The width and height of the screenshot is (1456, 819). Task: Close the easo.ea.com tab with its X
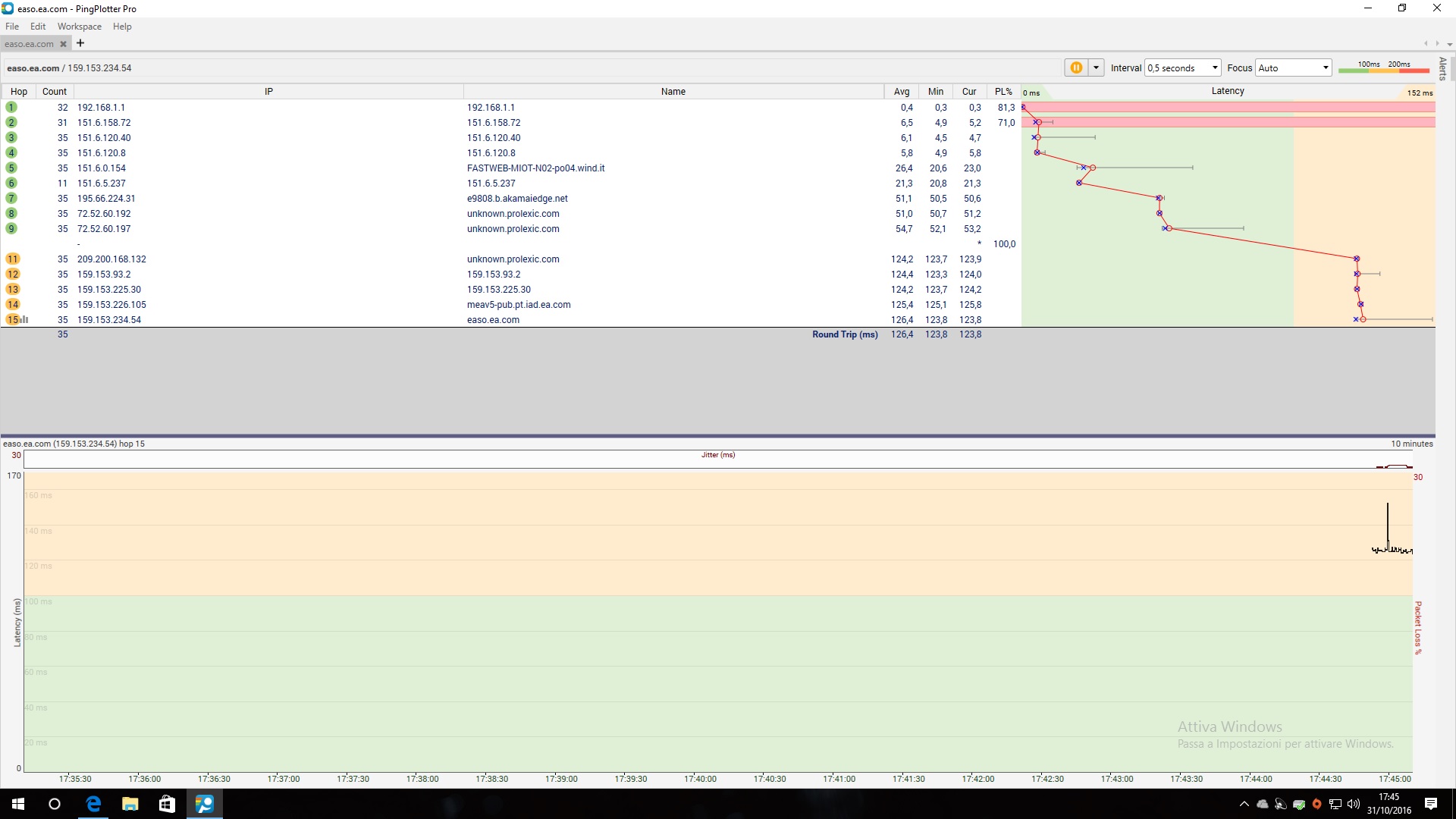pos(64,44)
